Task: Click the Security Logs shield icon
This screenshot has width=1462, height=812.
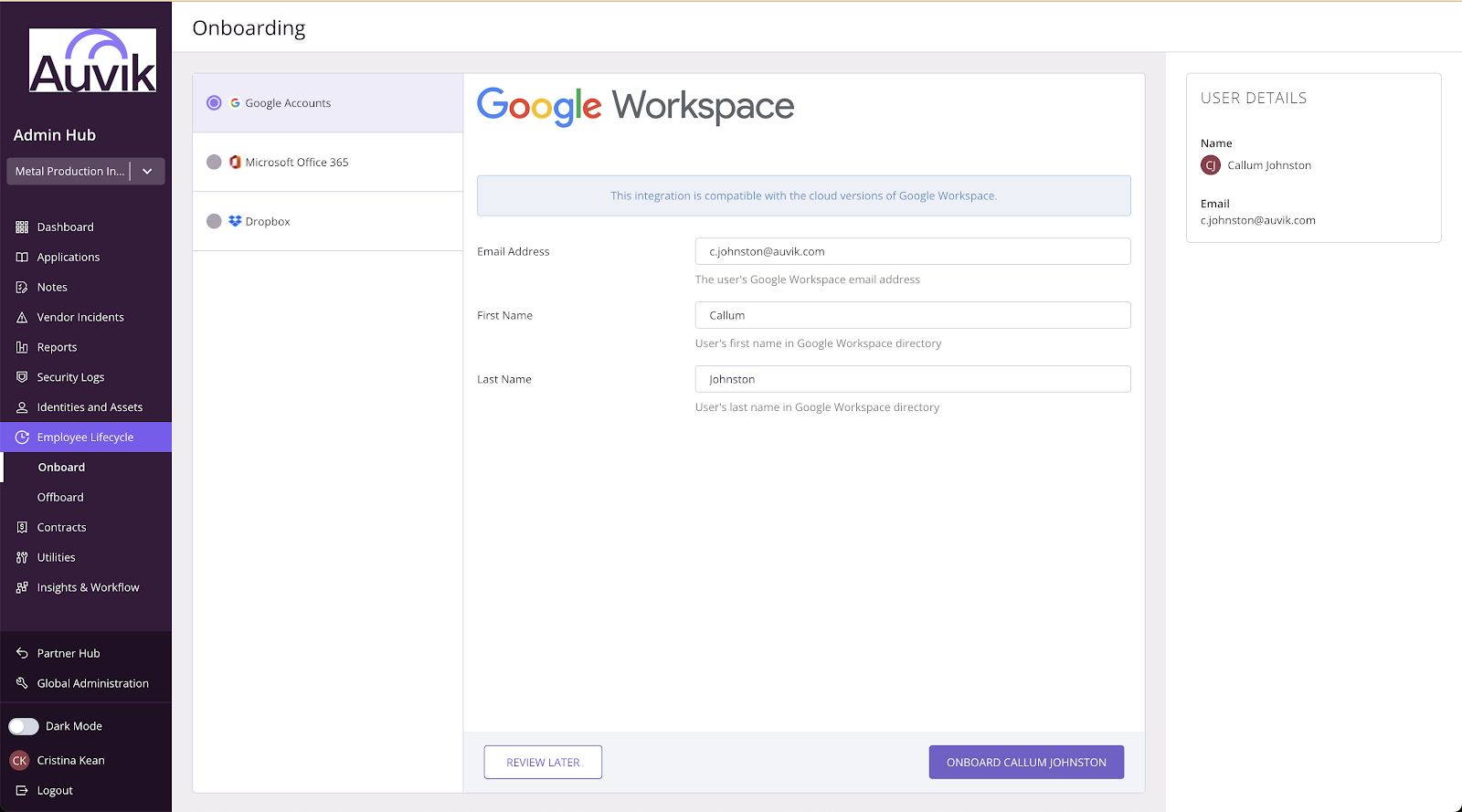Action: [x=22, y=377]
